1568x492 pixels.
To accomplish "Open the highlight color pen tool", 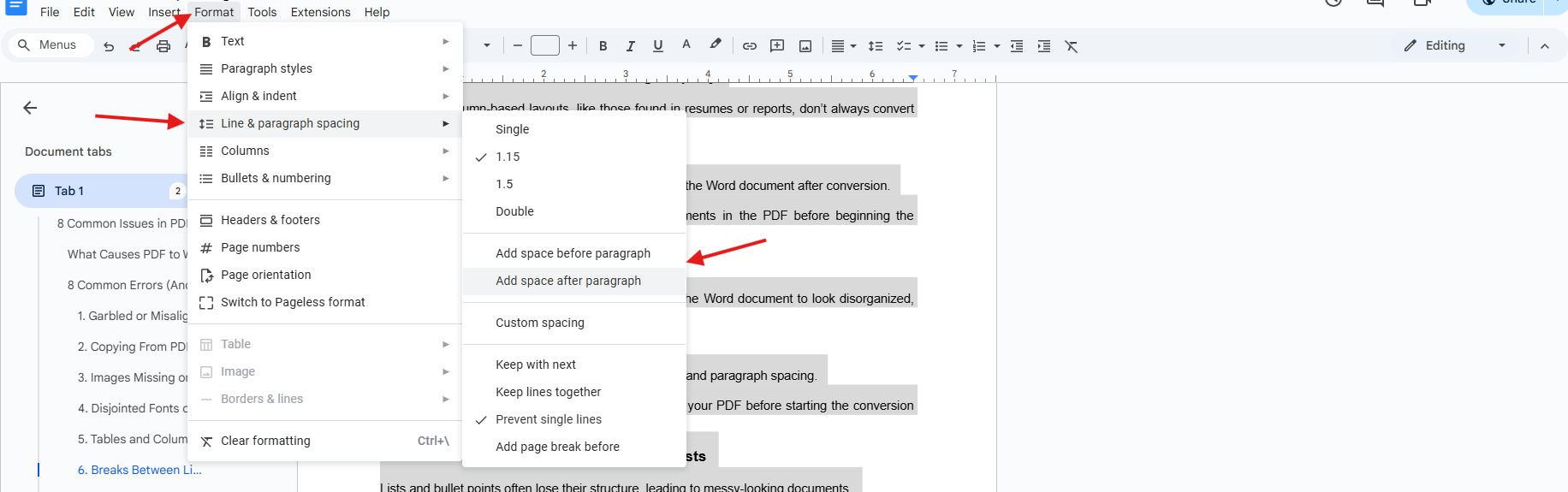I will (716, 45).
